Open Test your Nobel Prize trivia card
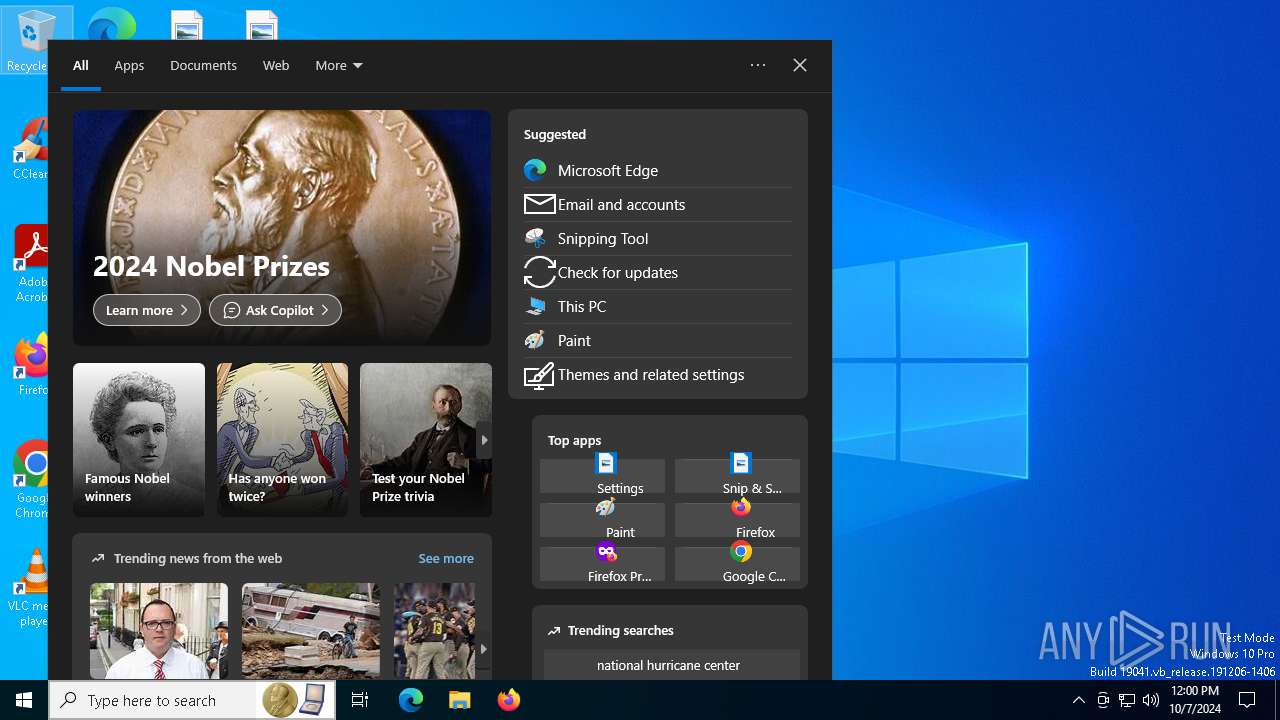The width and height of the screenshot is (1280, 720). pos(426,440)
